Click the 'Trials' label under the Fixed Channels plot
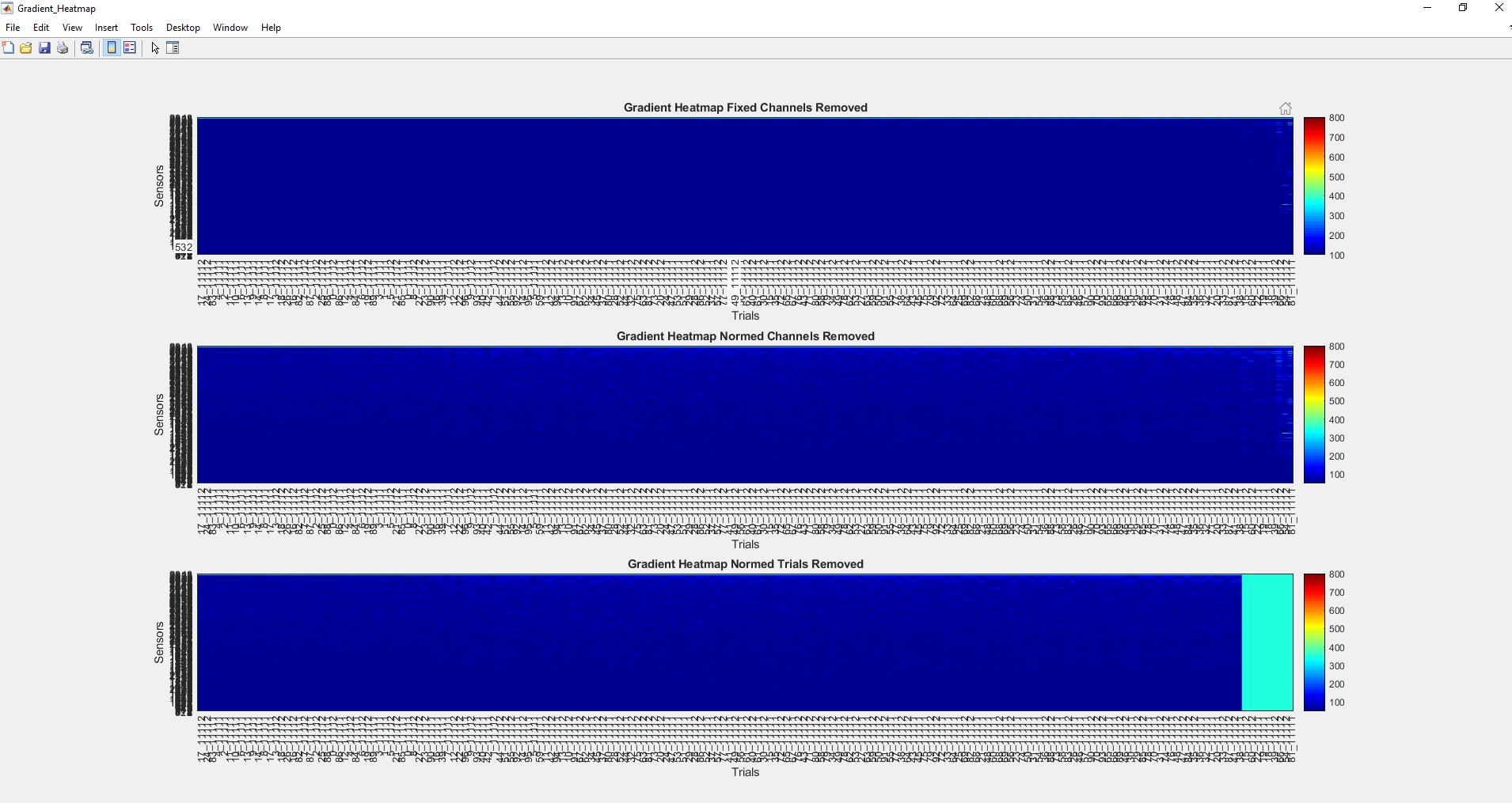 746,316
